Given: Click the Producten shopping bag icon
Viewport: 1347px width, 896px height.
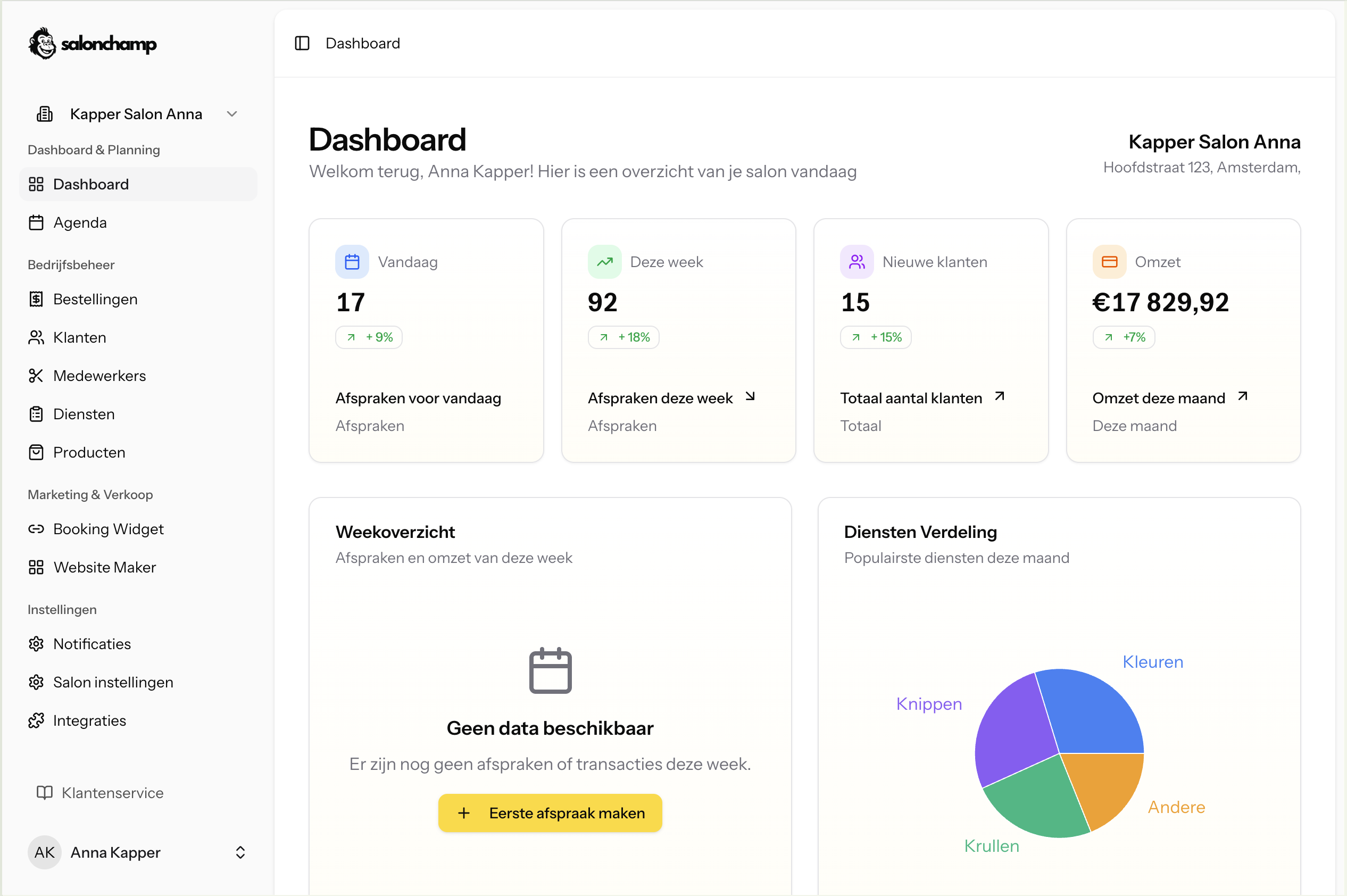Looking at the screenshot, I should coord(36,452).
